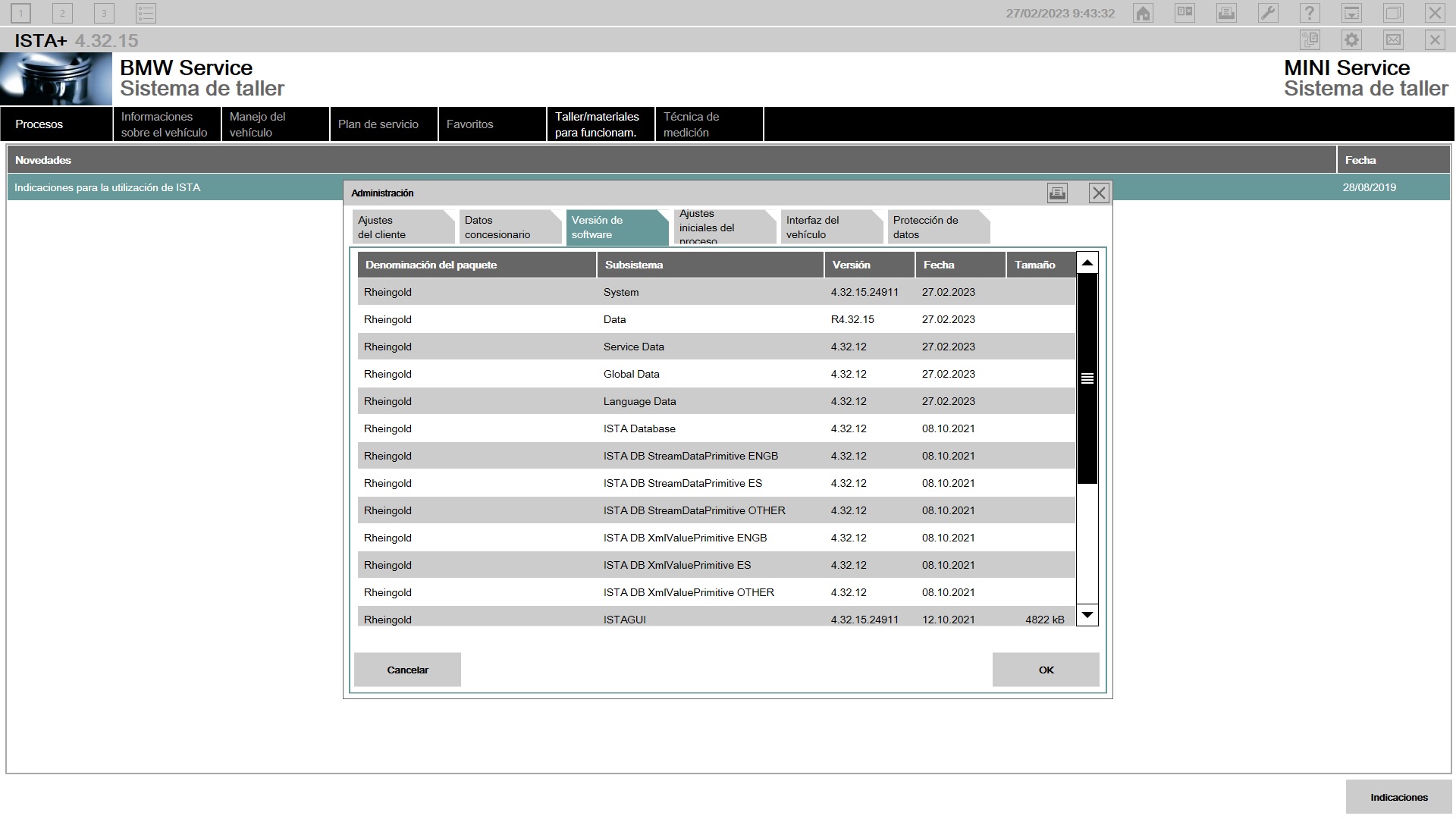Click the Cancelar button
Screen dimensions: 1456x819
[407, 670]
